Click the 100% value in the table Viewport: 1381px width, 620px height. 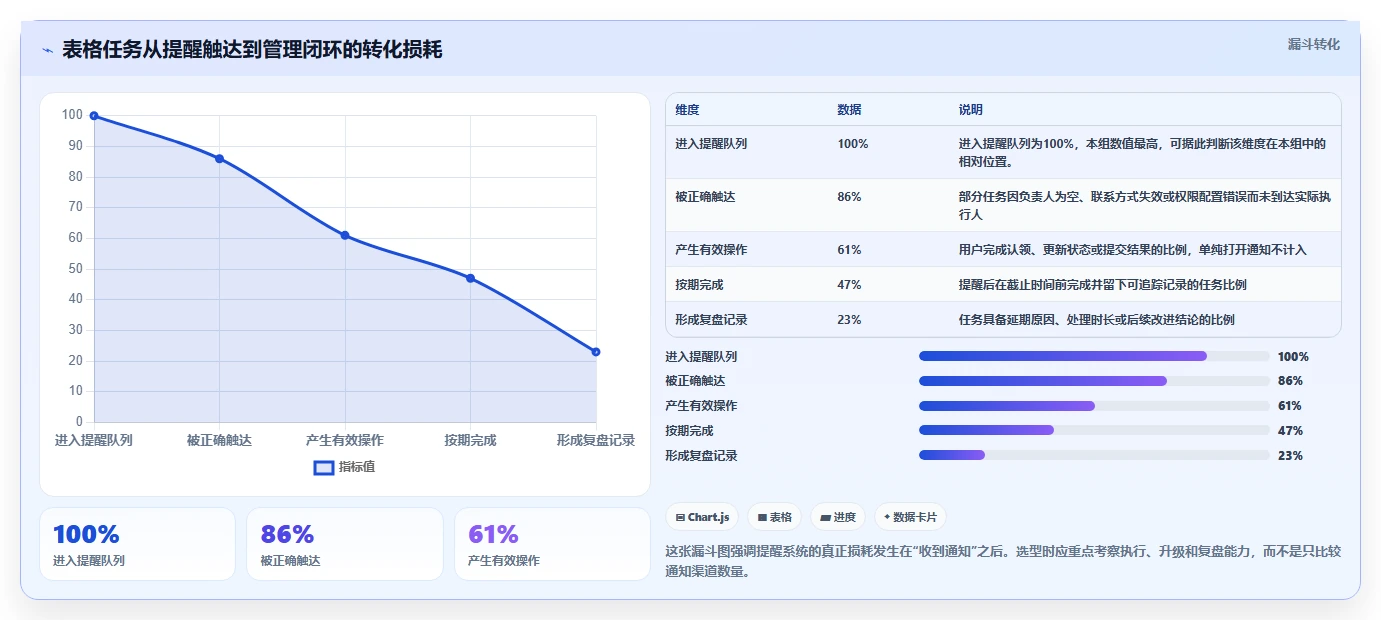(853, 144)
